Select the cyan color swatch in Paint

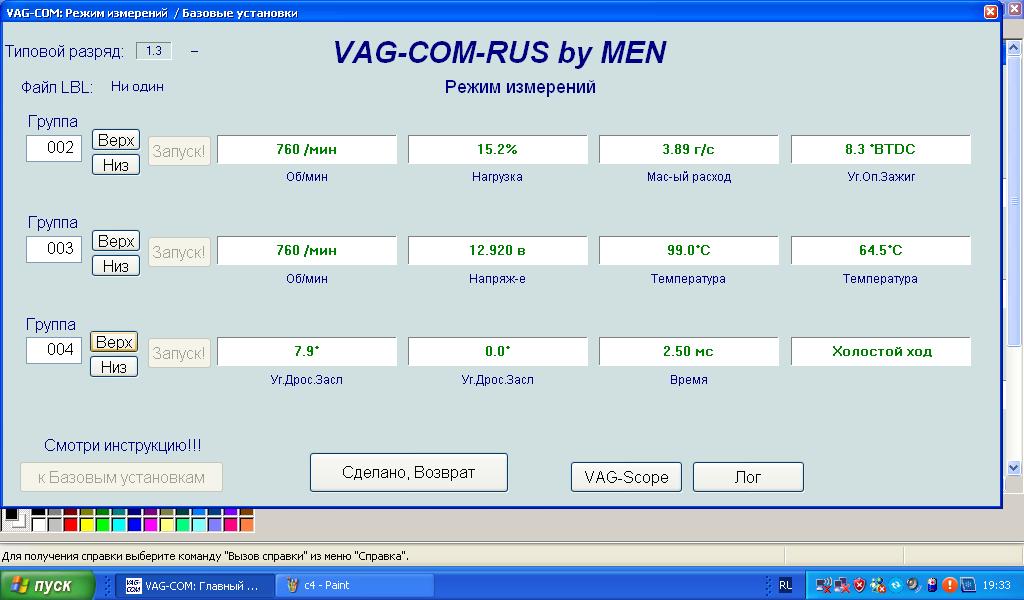pos(119,524)
